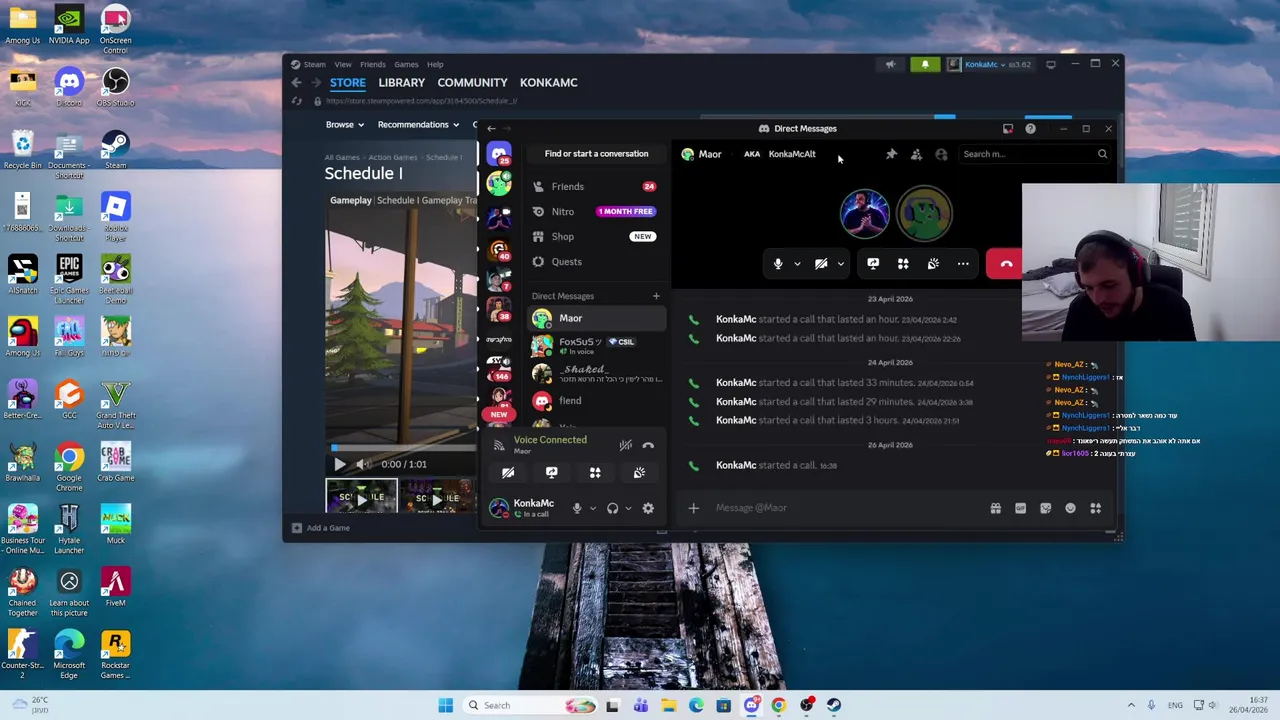Open Discord inbox icon in title bar
The height and width of the screenshot is (720, 1280).
pos(1008,128)
